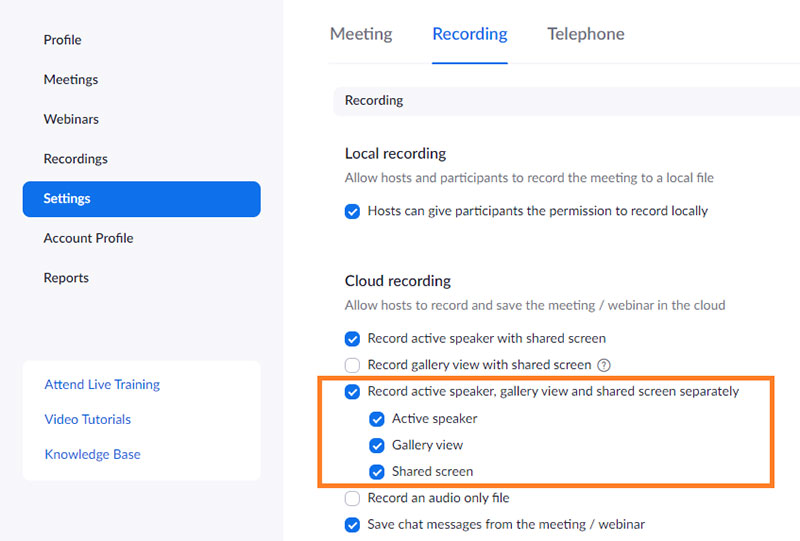Switch to the Meeting tab
800x541 pixels.
[361, 34]
